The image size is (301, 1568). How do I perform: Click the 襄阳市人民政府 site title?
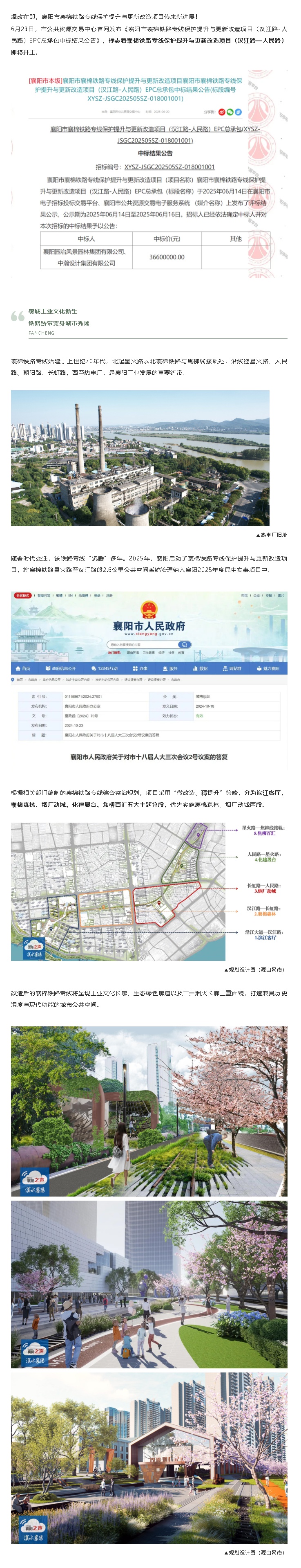click(x=149, y=626)
